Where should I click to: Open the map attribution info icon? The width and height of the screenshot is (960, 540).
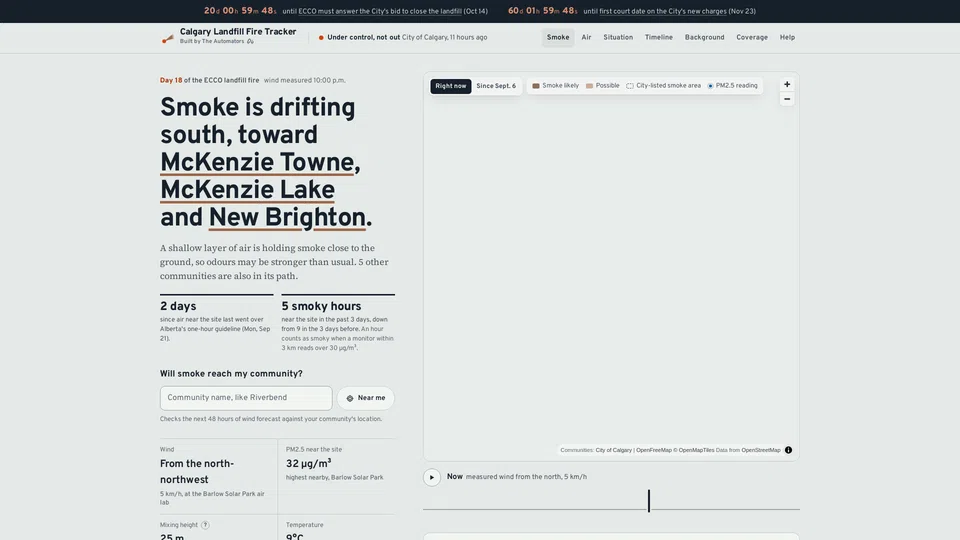coord(789,450)
